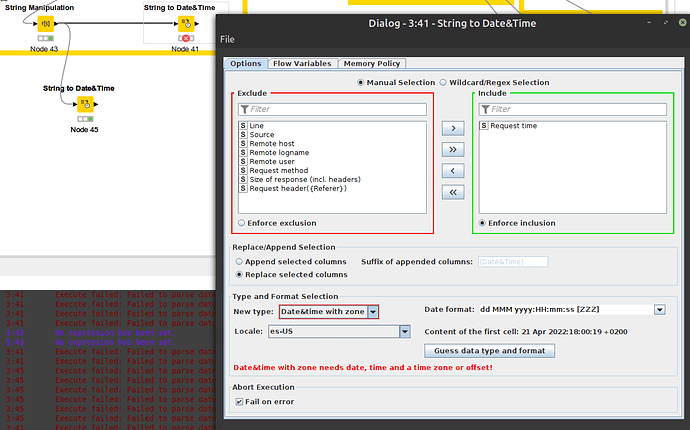Screen dimensions: 690x430
Task: Switch to the Flow Variables tab
Action: [x=302, y=64]
